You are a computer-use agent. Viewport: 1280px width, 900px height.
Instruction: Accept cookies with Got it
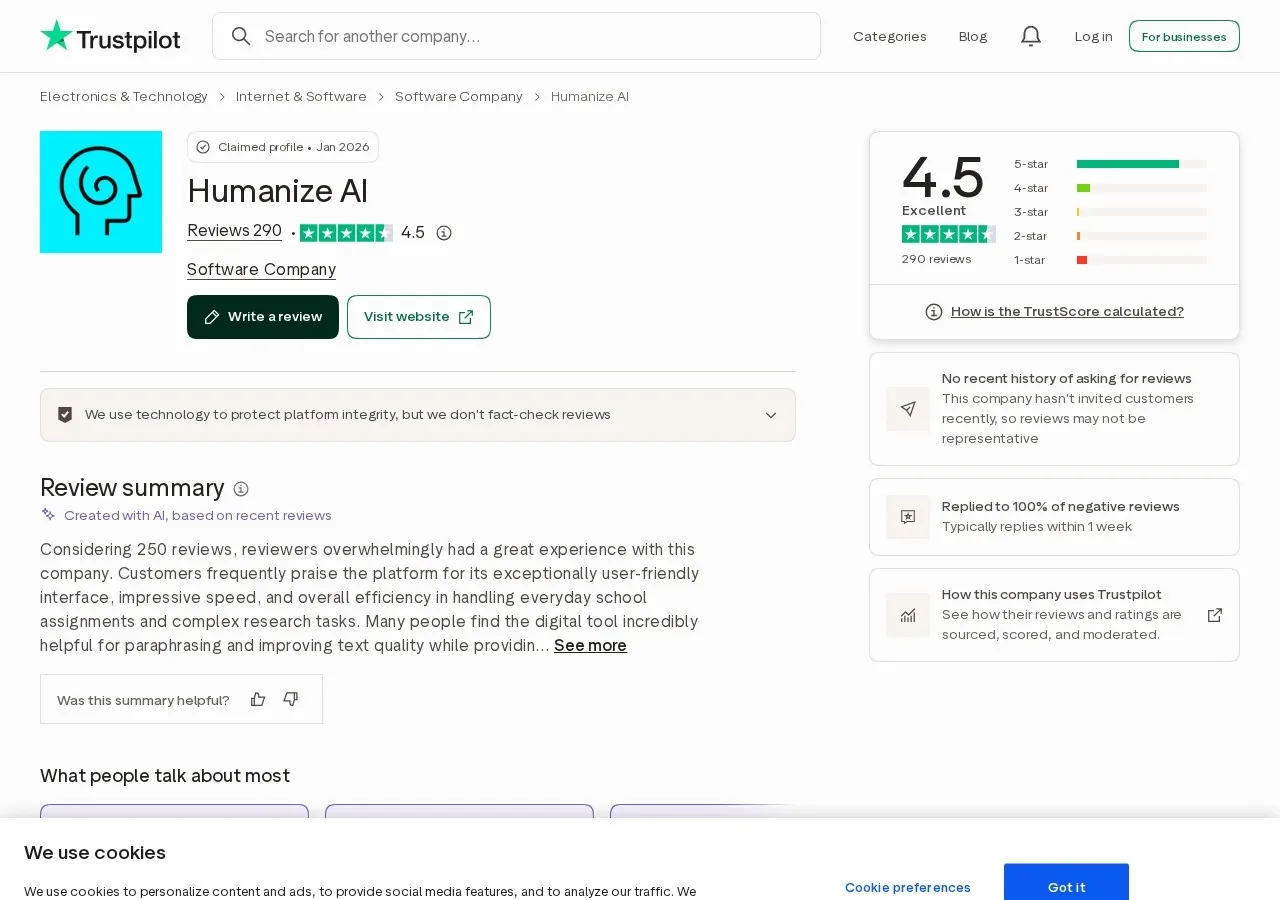1066,887
